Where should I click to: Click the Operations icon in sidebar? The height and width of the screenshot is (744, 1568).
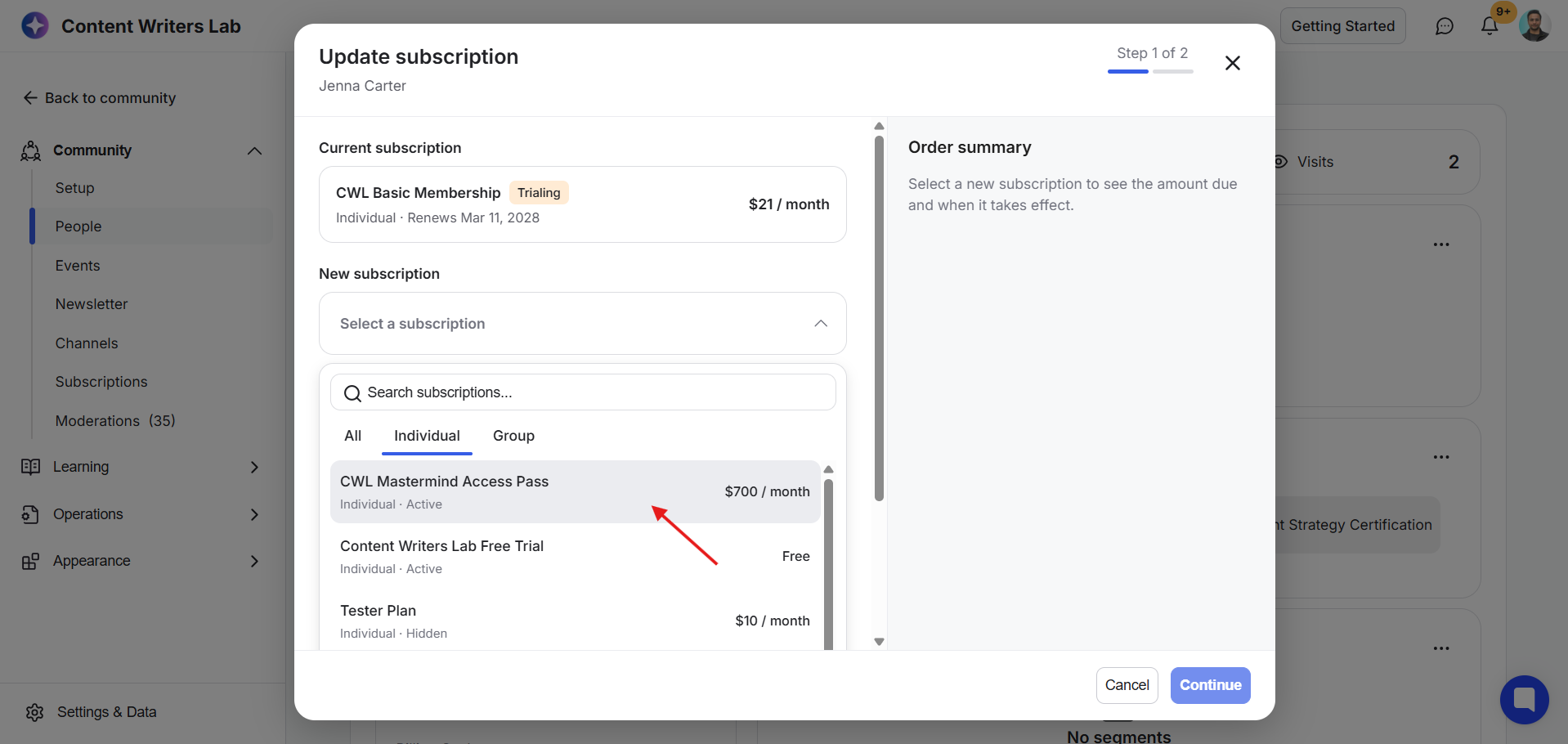(31, 514)
